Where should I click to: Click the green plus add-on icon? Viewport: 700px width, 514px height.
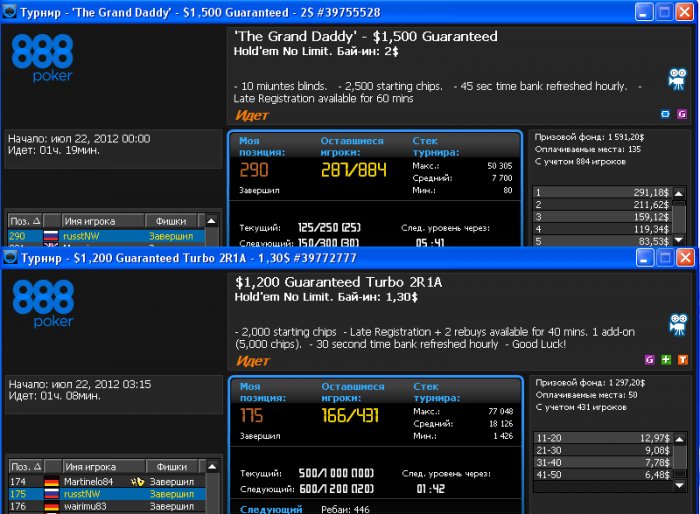[666, 359]
